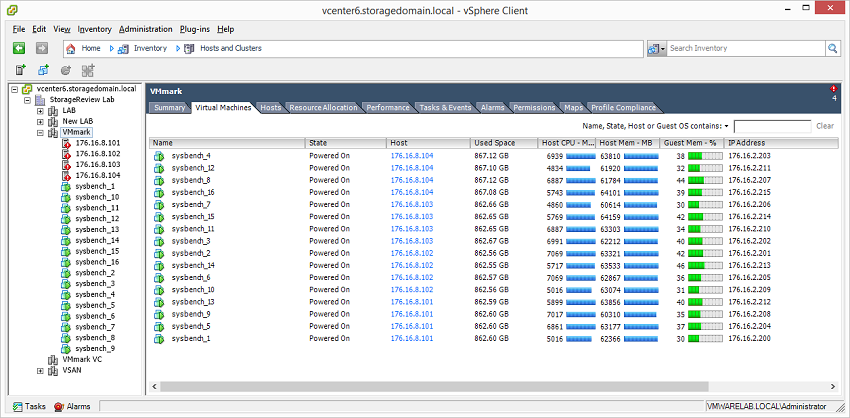Open the Inventory menu
Viewport: 850px width, 418px height.
point(94,29)
